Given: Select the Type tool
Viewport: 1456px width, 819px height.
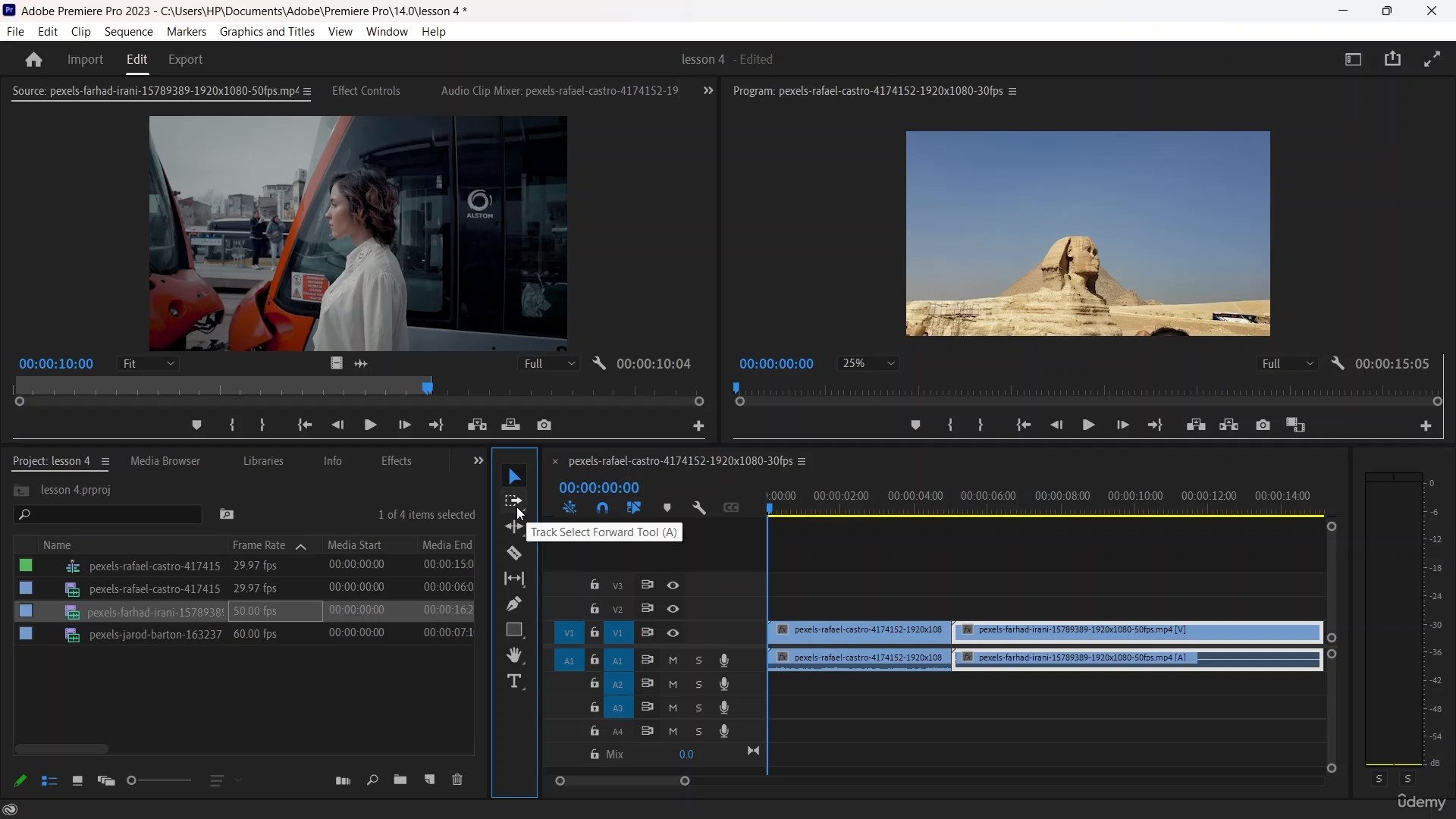Looking at the screenshot, I should (x=514, y=681).
